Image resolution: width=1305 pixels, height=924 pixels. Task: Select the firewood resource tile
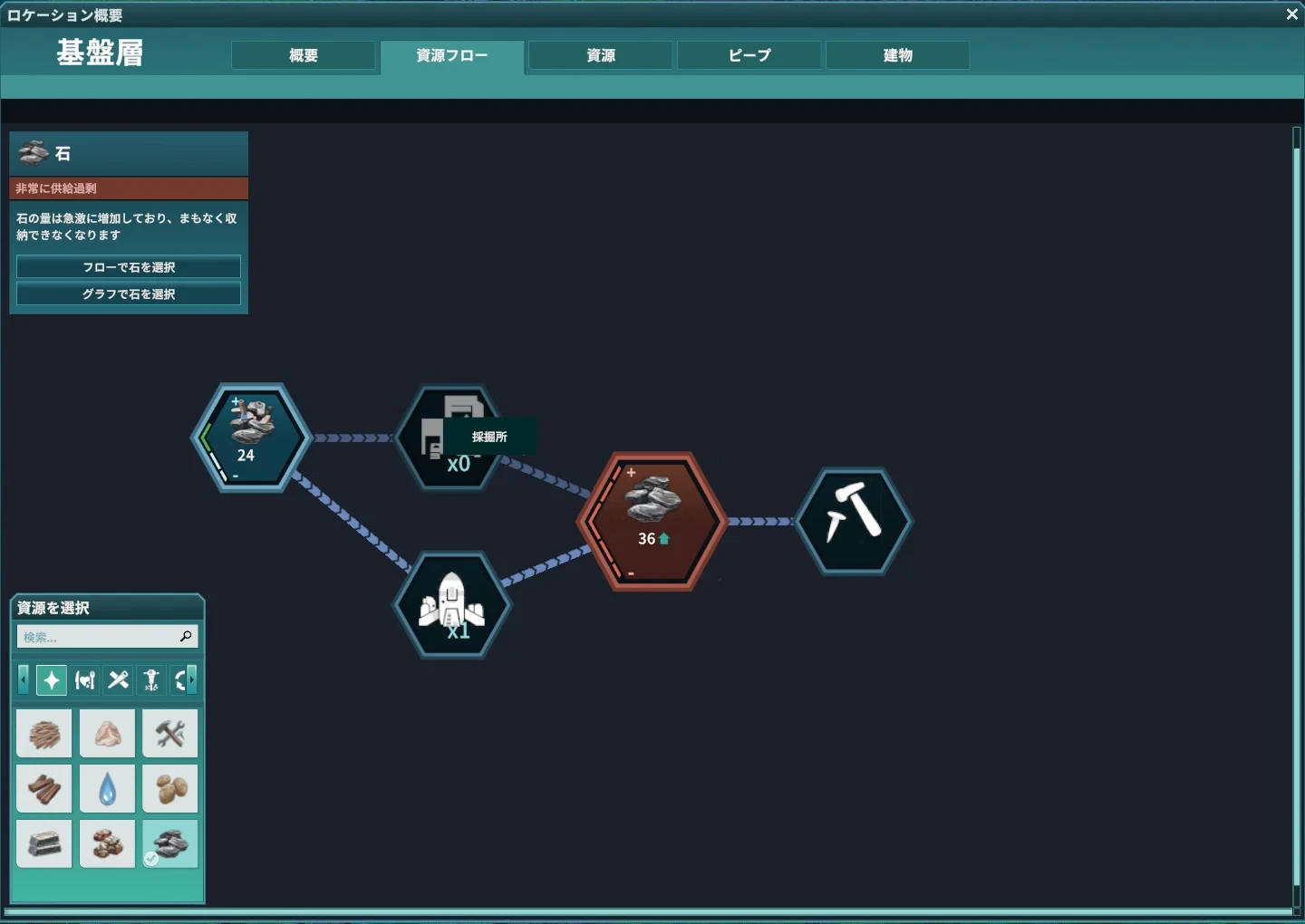coord(43,734)
